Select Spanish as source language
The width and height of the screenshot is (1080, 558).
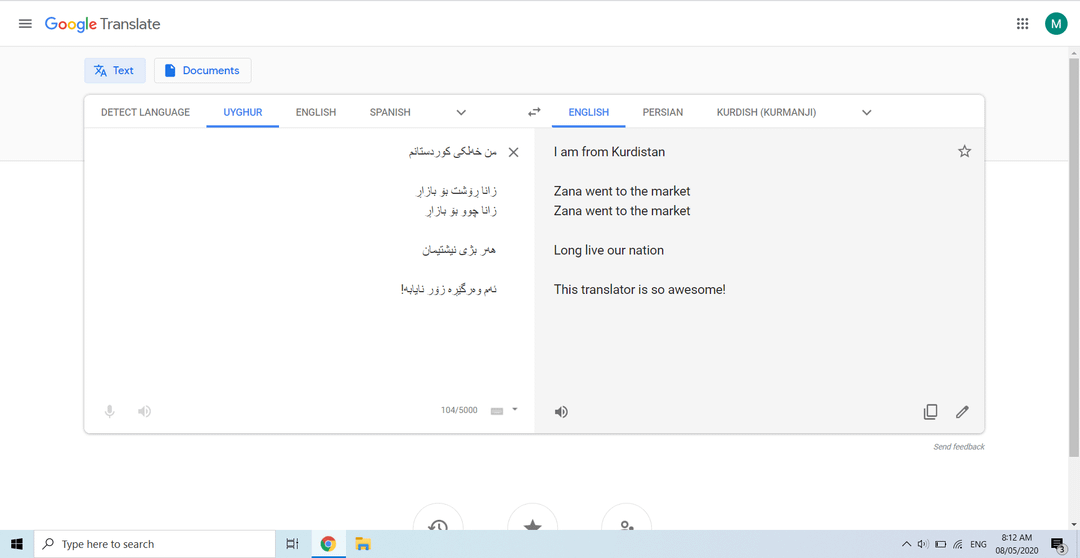(390, 112)
